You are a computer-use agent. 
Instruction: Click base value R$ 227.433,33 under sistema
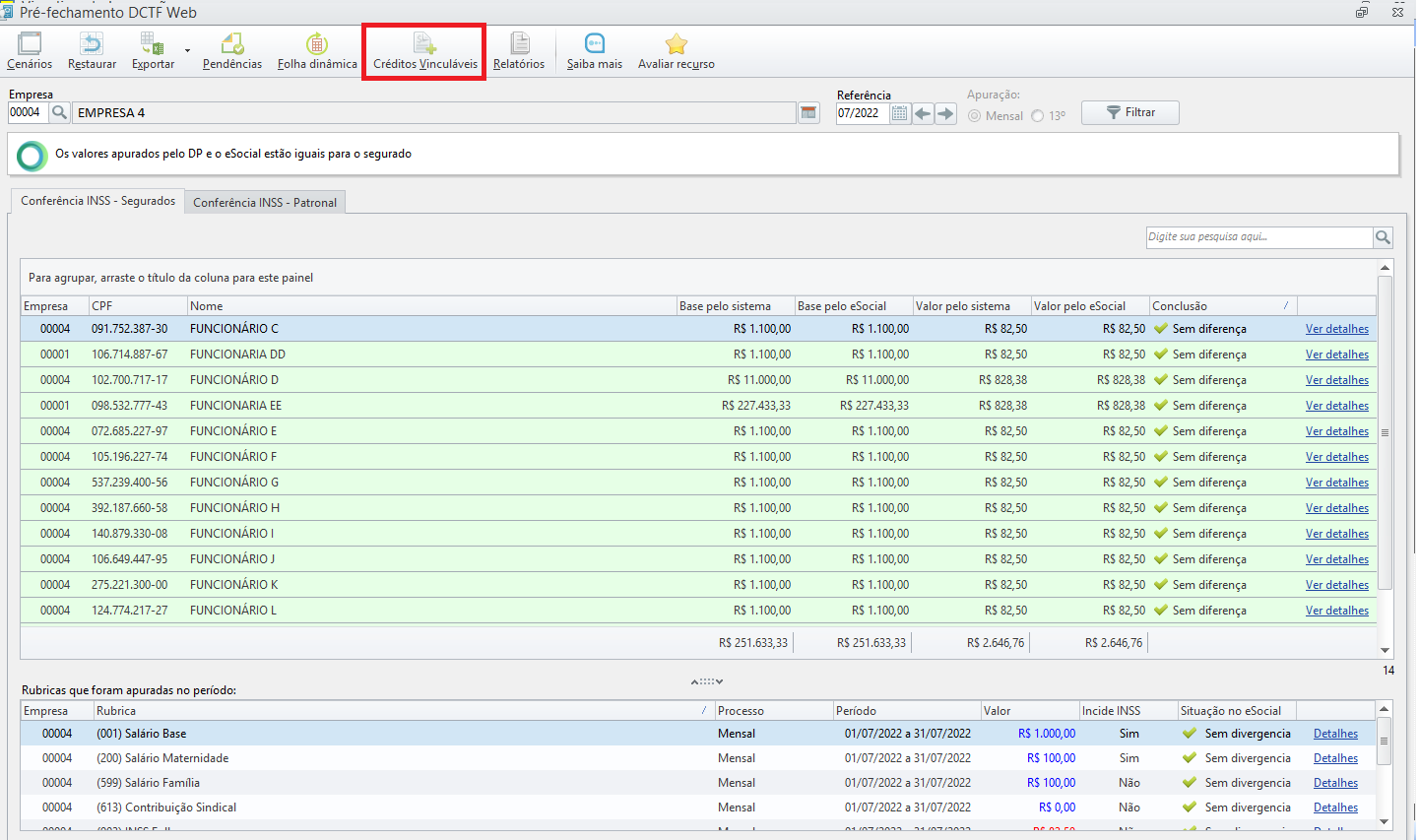(x=756, y=406)
